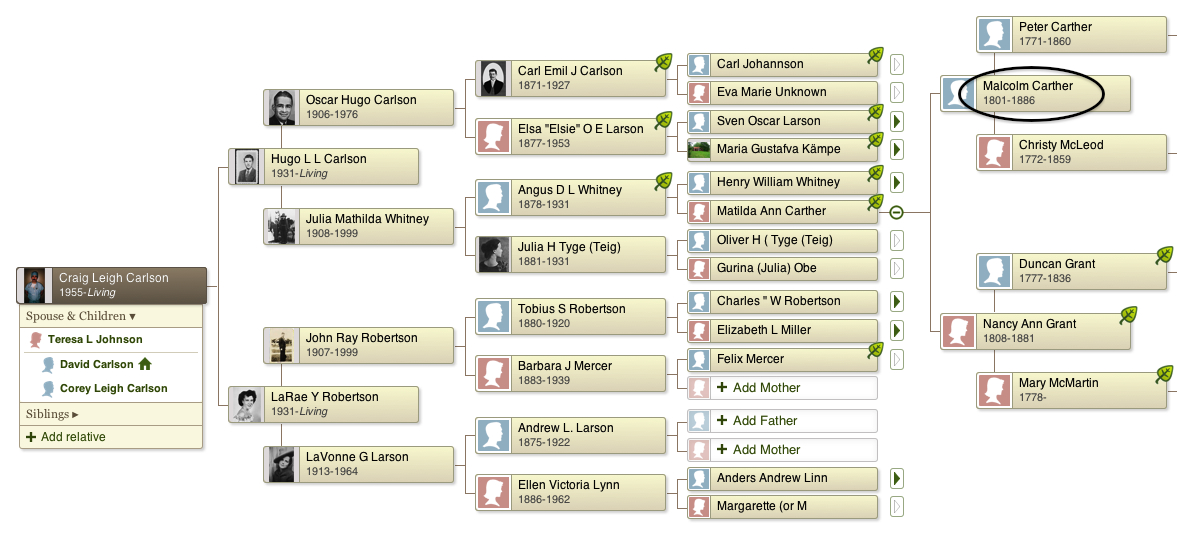
Task: Collapse Matilda Ann Carther's ancestors with minus circle
Action: click(896, 212)
